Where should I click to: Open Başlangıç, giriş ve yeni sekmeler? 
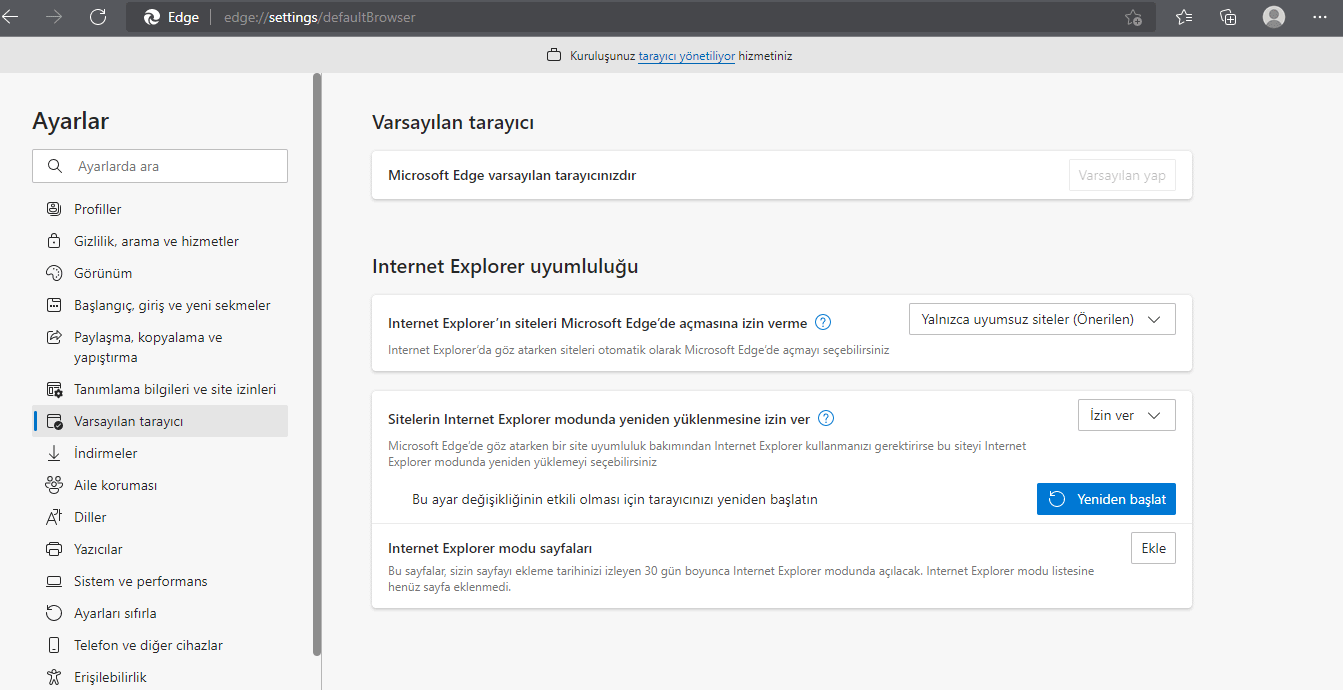(160, 305)
